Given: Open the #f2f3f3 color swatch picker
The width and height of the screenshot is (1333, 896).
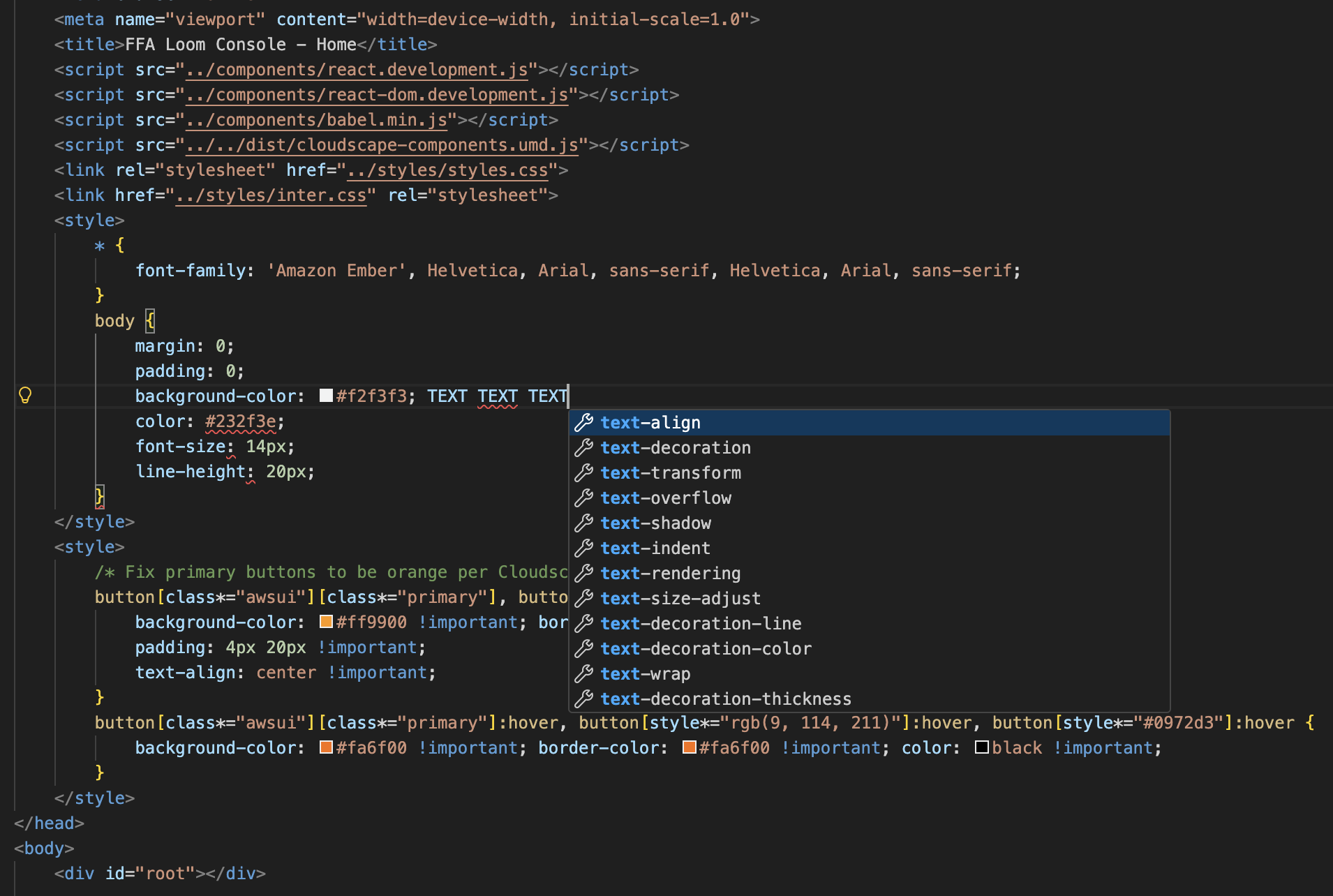Looking at the screenshot, I should point(326,396).
